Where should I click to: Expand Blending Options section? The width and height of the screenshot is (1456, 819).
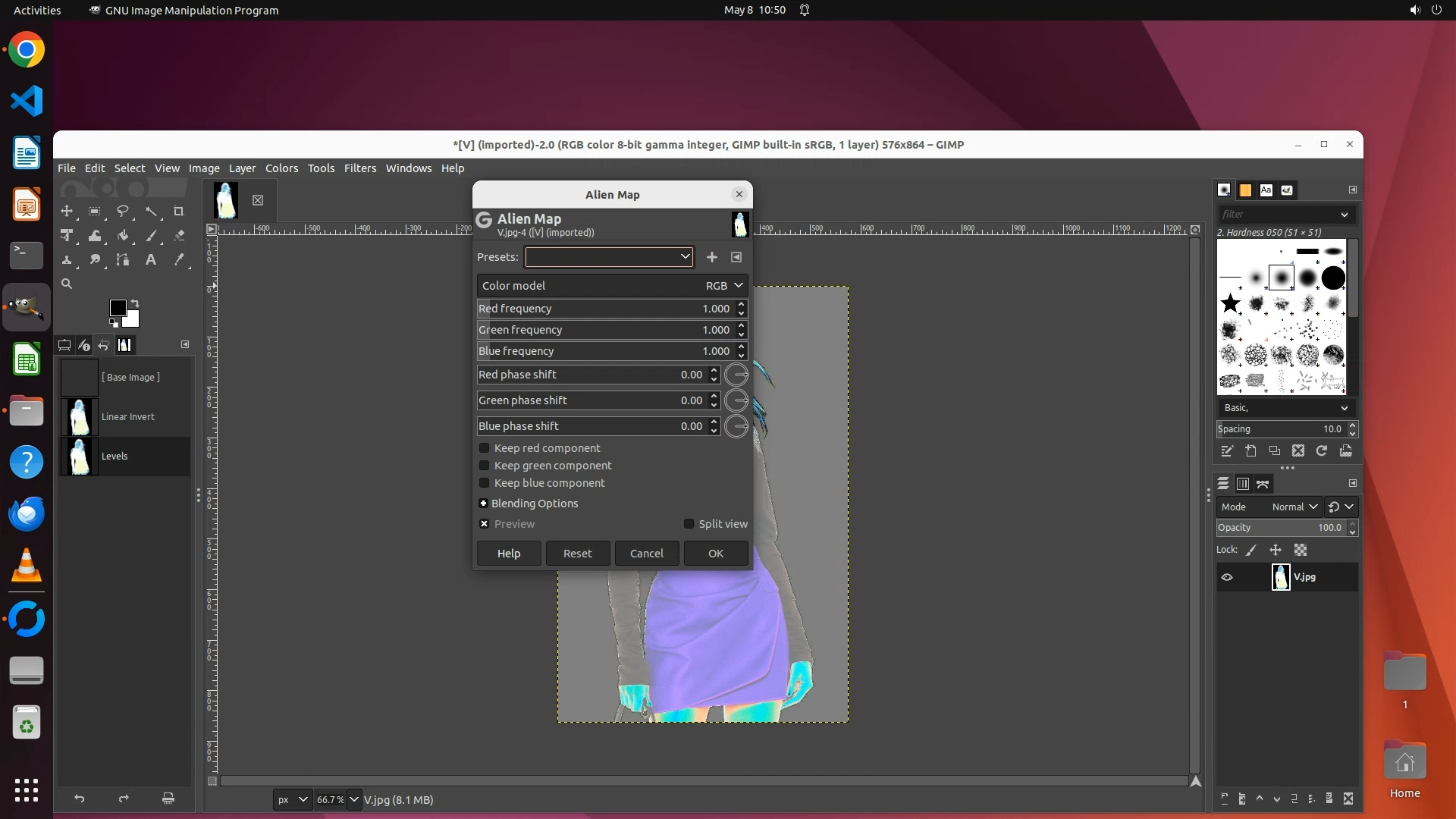coord(483,504)
